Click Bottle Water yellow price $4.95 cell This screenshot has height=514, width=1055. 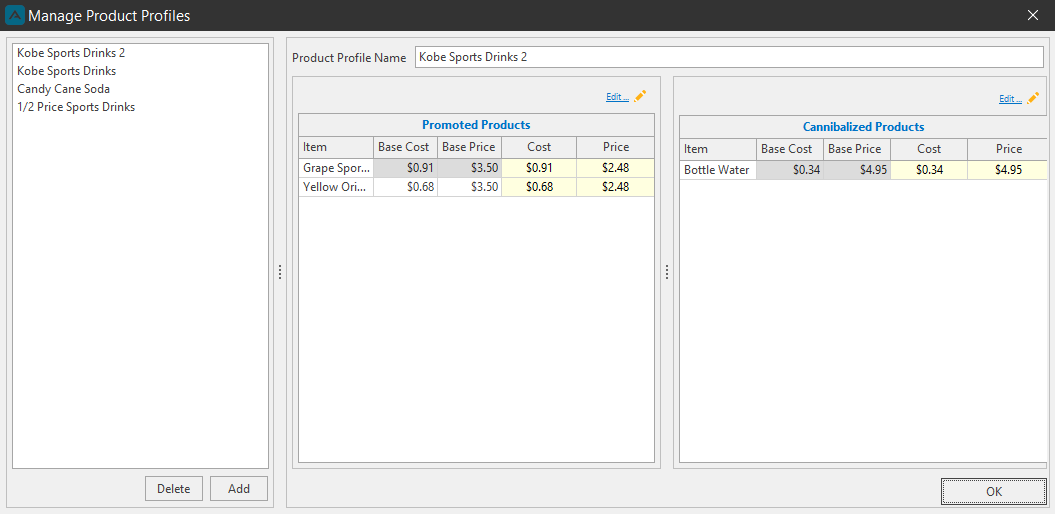[1008, 170]
